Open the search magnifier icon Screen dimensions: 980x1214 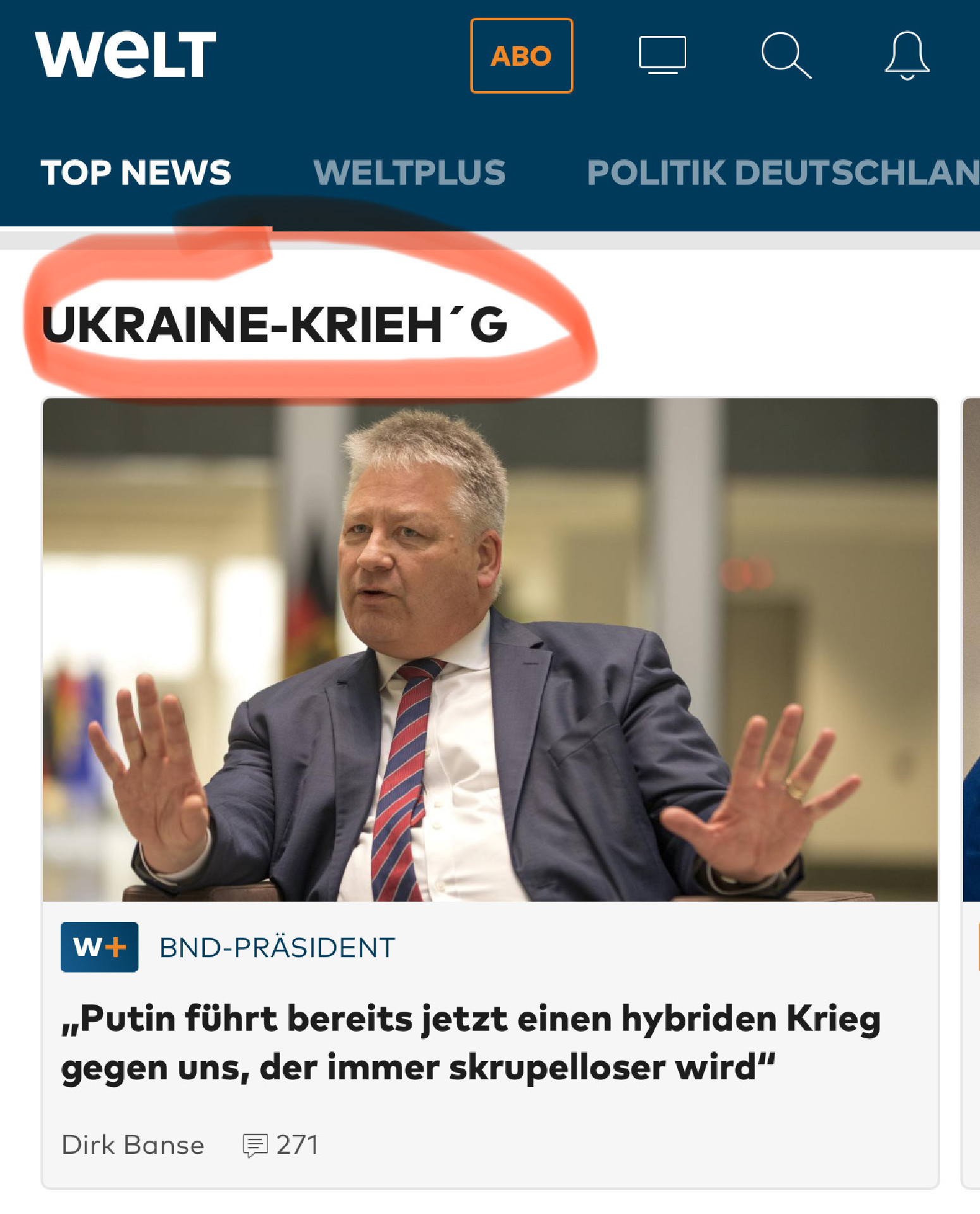coord(786,56)
